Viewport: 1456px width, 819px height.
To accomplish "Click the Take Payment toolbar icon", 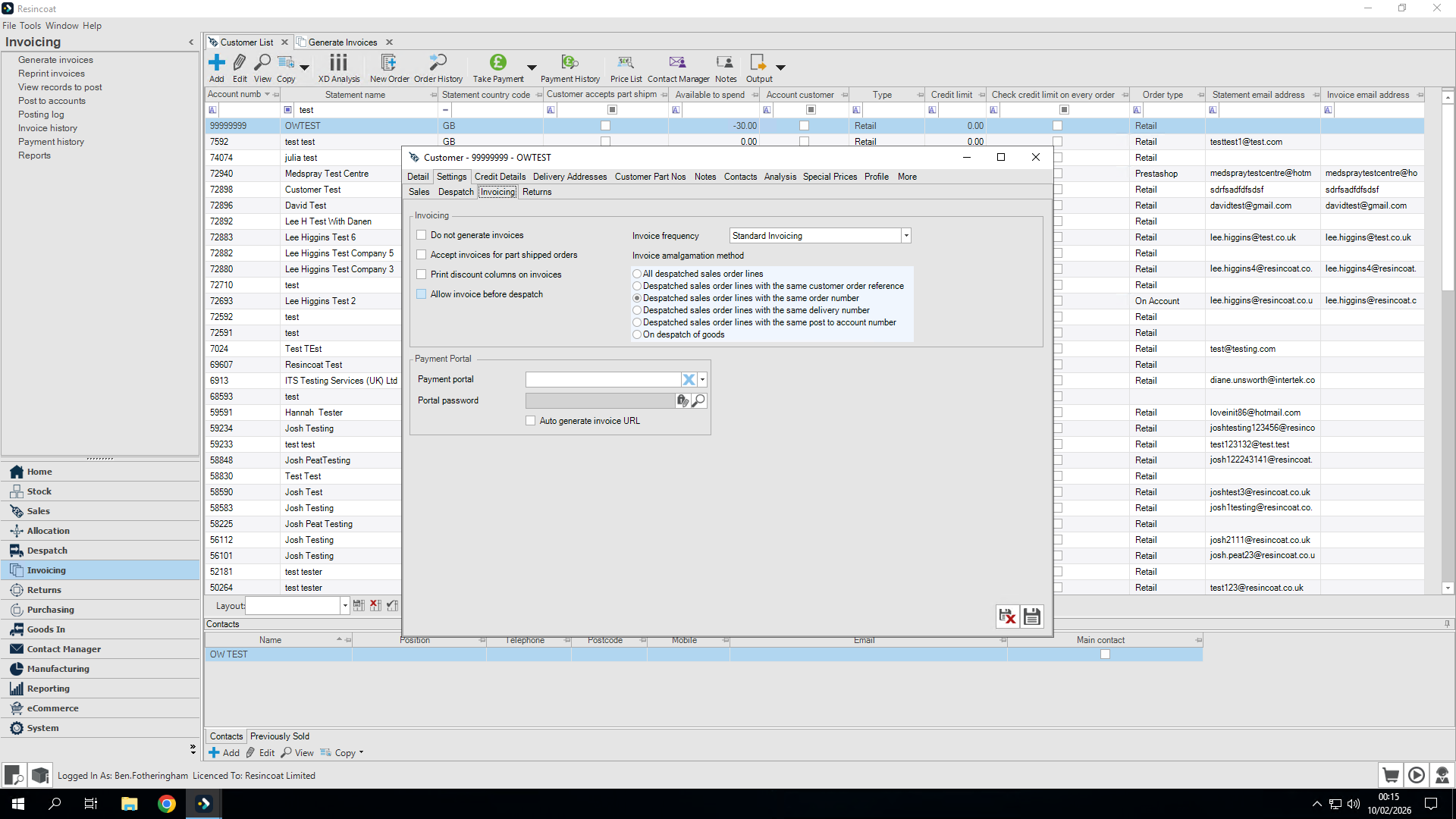I will 497,63.
